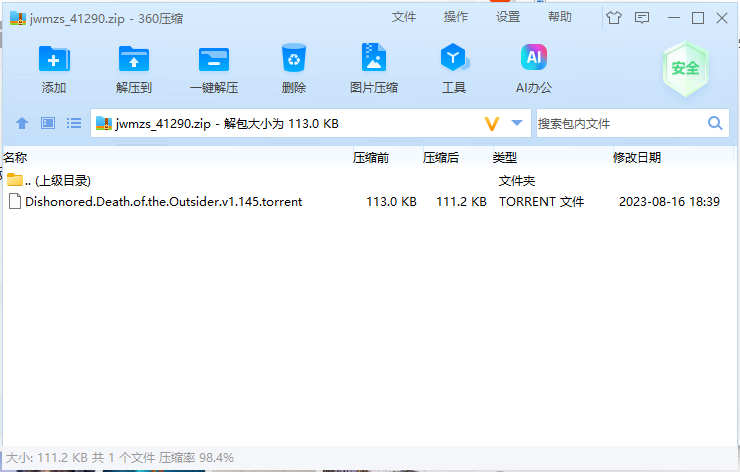Click the search magnifier icon
The height and width of the screenshot is (472, 740).
tap(715, 123)
